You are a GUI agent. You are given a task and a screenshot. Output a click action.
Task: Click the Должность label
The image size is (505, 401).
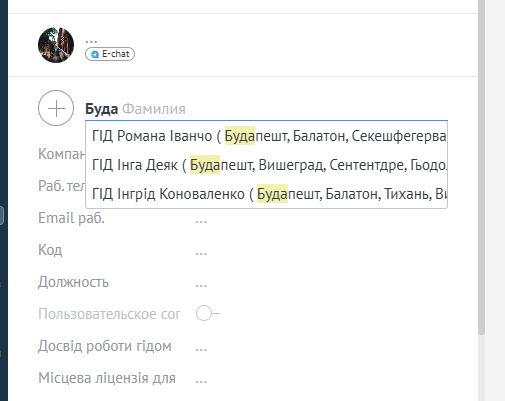click(73, 282)
